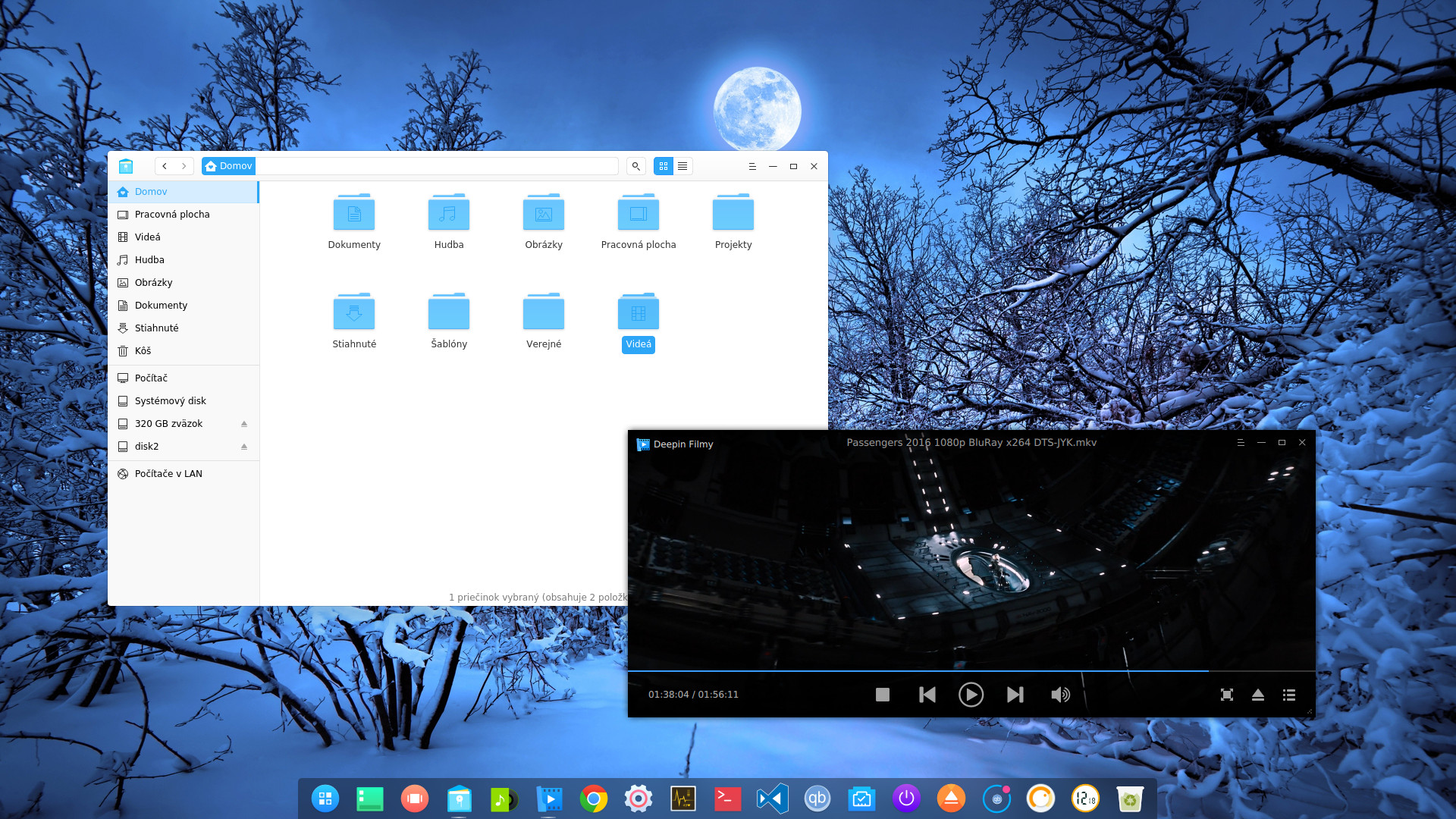Open Dokumenty in the sidebar
The image size is (1456, 819).
click(x=183, y=306)
